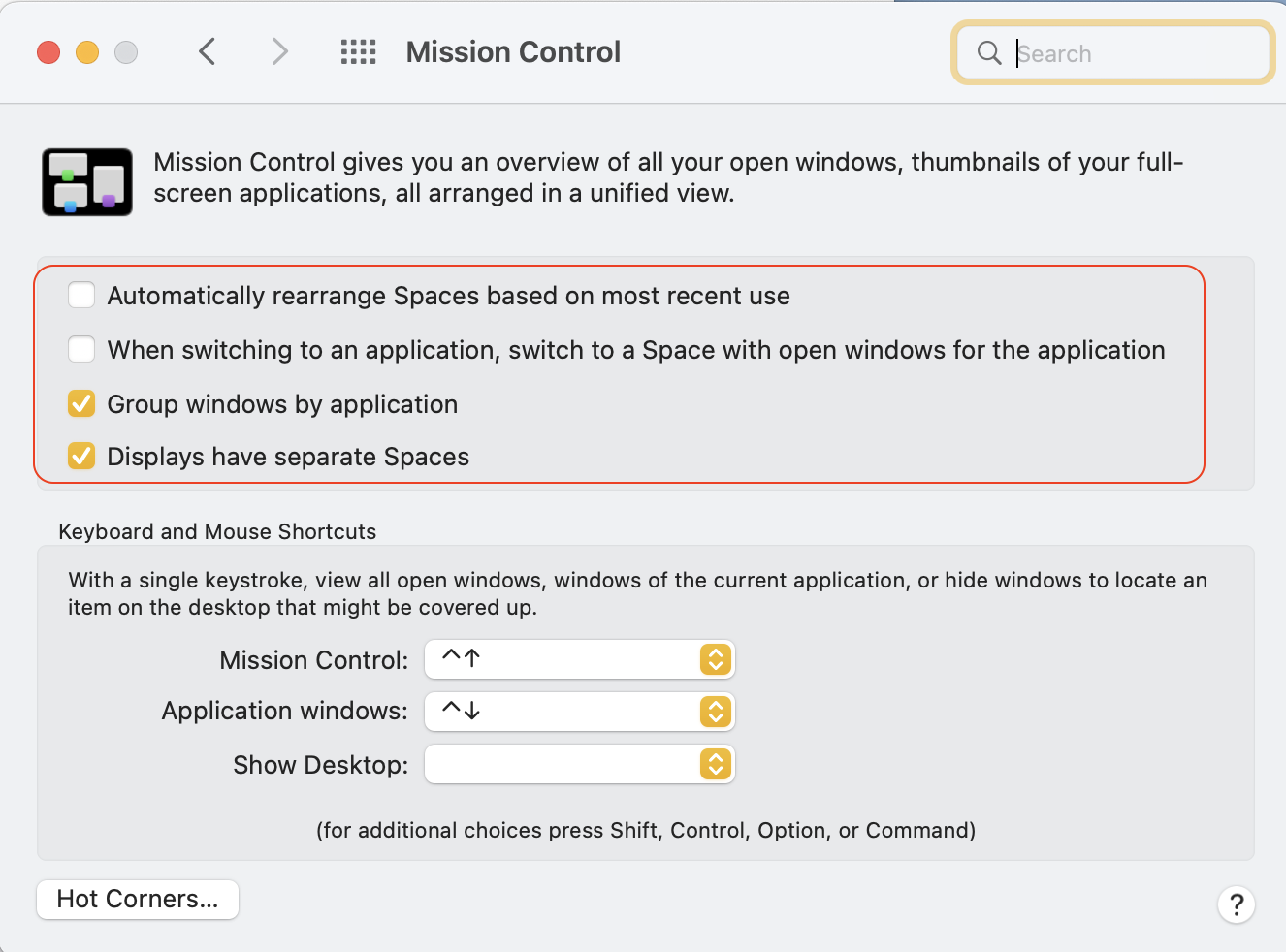This screenshot has width=1286, height=952.
Task: Enable automatically rearrange Spaces checkbox
Action: (81, 295)
